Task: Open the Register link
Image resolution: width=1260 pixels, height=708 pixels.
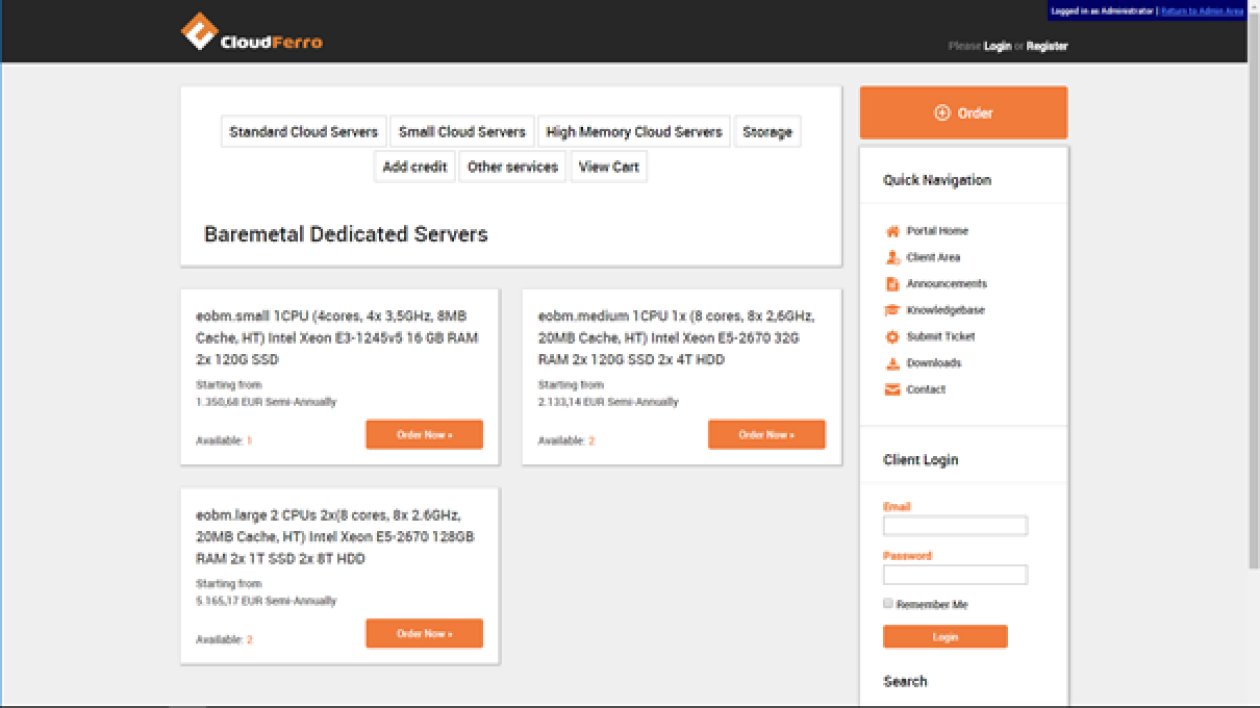Action: tap(1047, 46)
